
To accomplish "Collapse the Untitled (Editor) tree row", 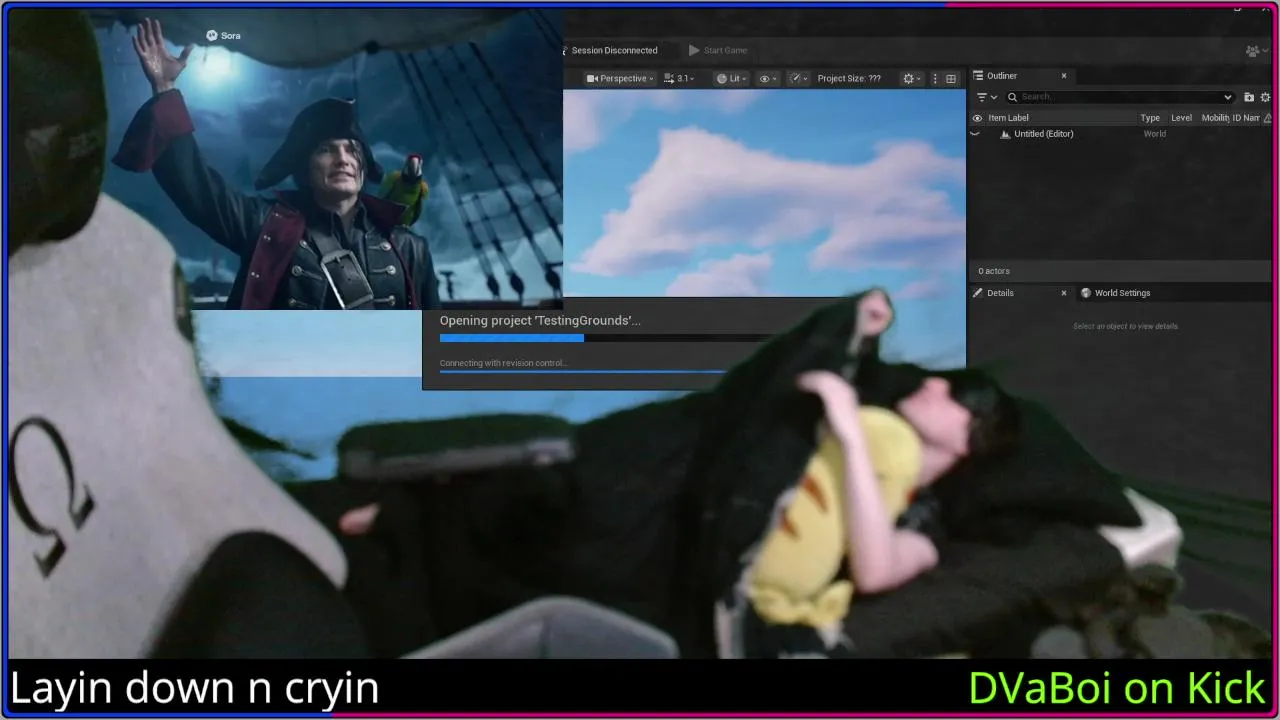I will tap(975, 134).
